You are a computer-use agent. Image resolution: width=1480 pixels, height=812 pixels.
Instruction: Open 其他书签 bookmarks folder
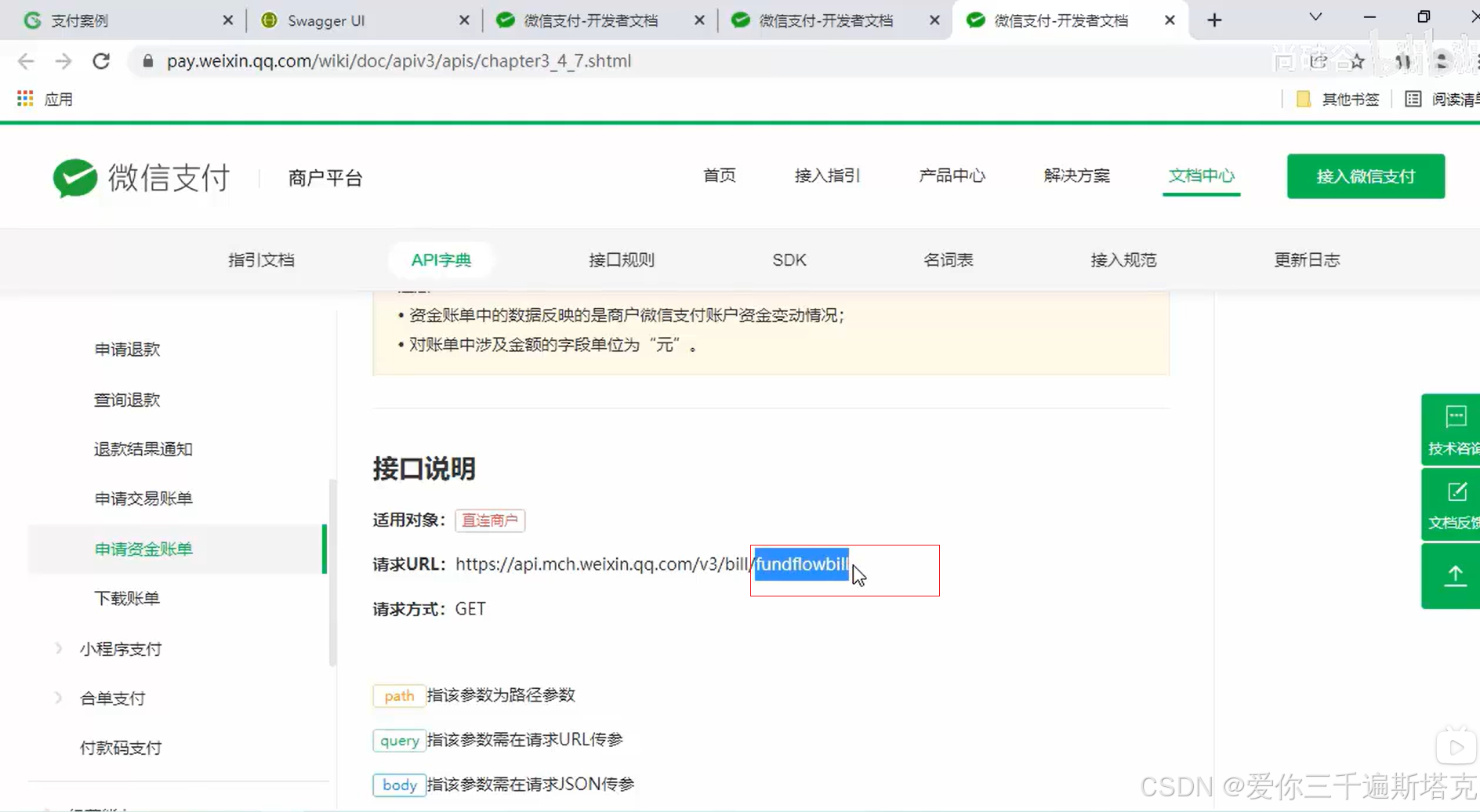[x=1338, y=99]
